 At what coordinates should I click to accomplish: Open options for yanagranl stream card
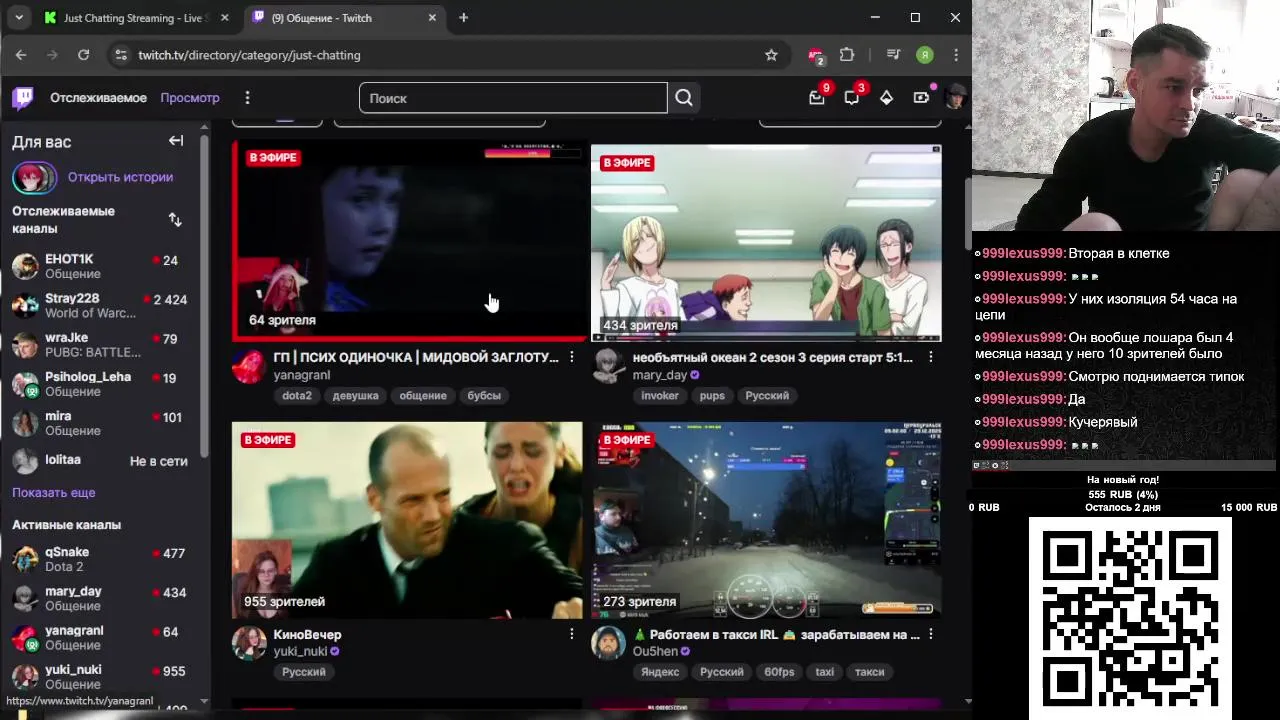572,357
